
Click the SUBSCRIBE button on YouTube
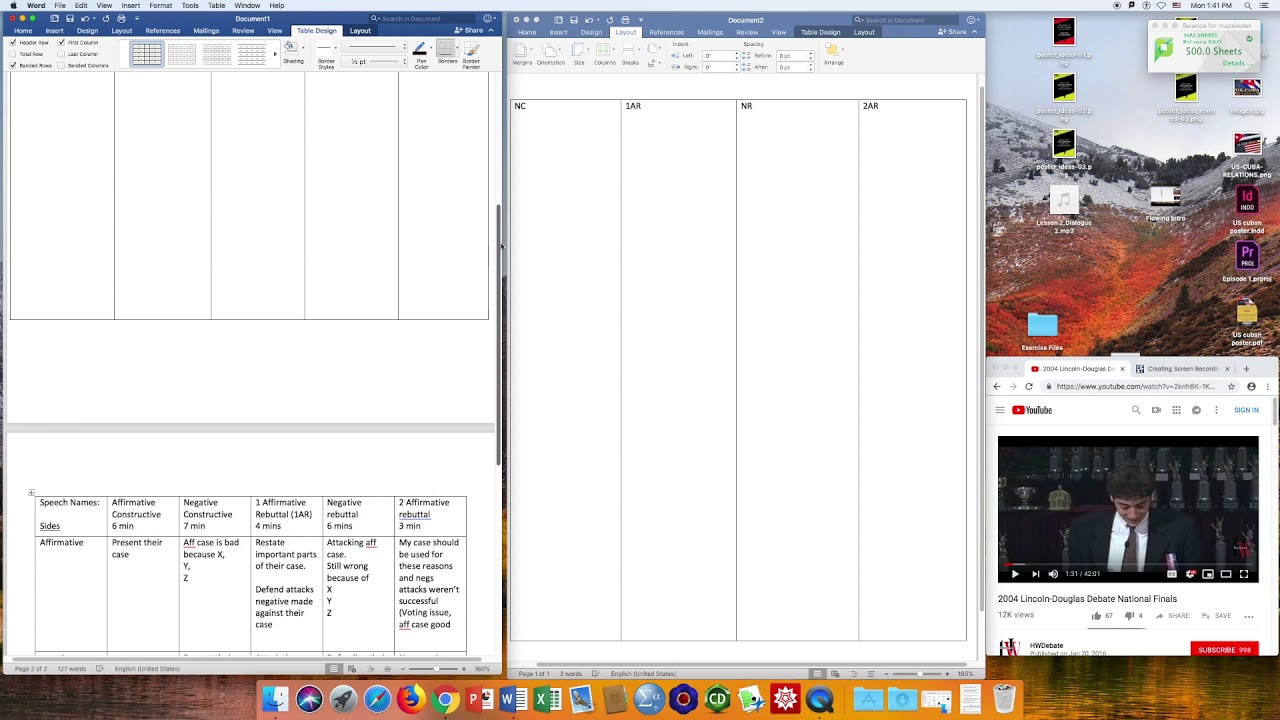pos(1224,650)
